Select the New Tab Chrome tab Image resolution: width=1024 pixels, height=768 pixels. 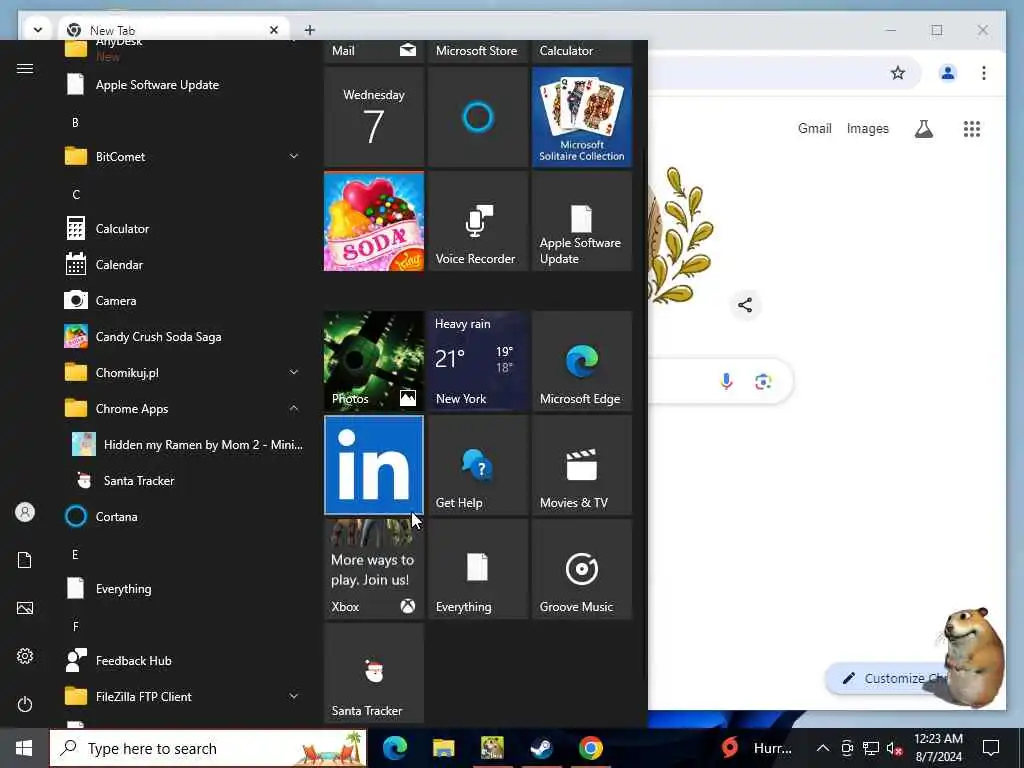[x=173, y=30]
